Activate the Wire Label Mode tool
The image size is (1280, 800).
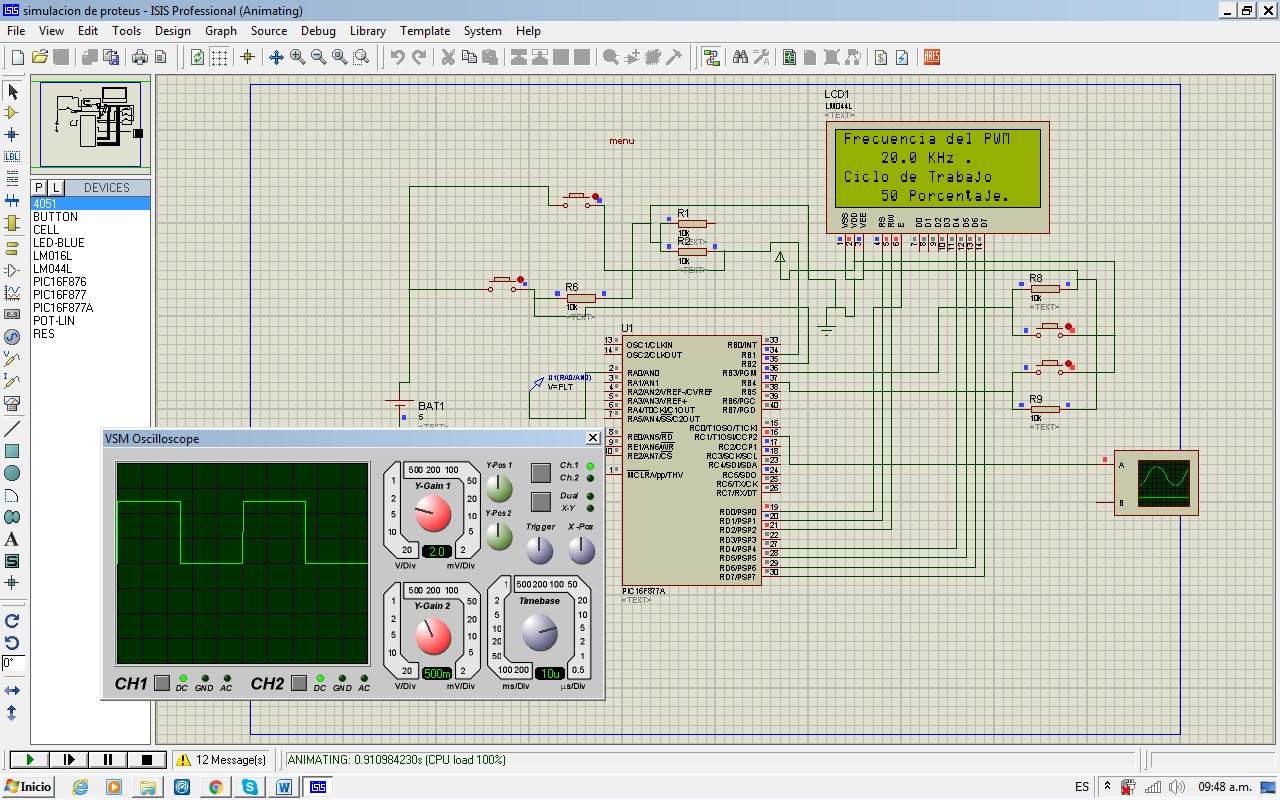tap(13, 156)
